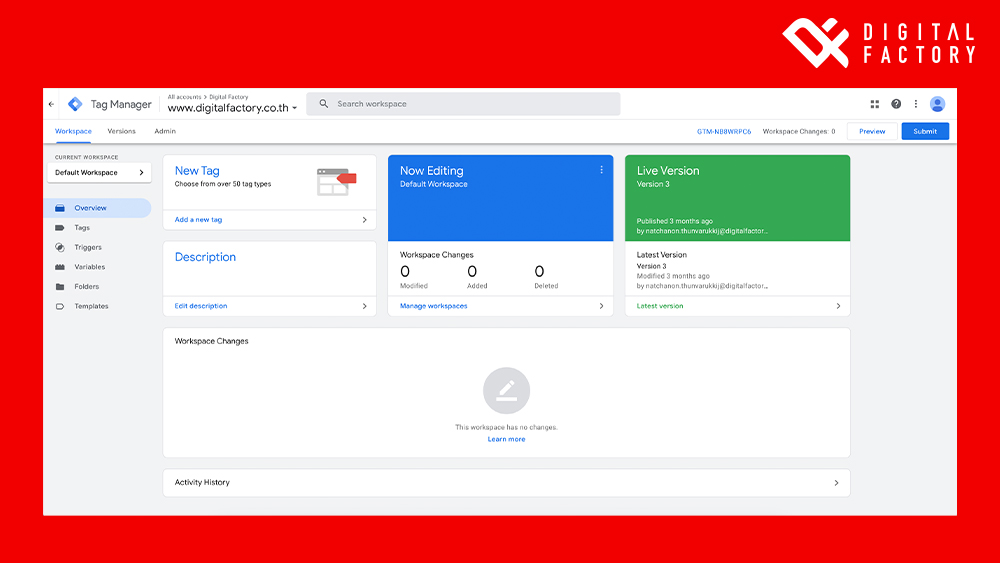Open the help question mark icon
The image size is (1000, 563).
click(896, 104)
